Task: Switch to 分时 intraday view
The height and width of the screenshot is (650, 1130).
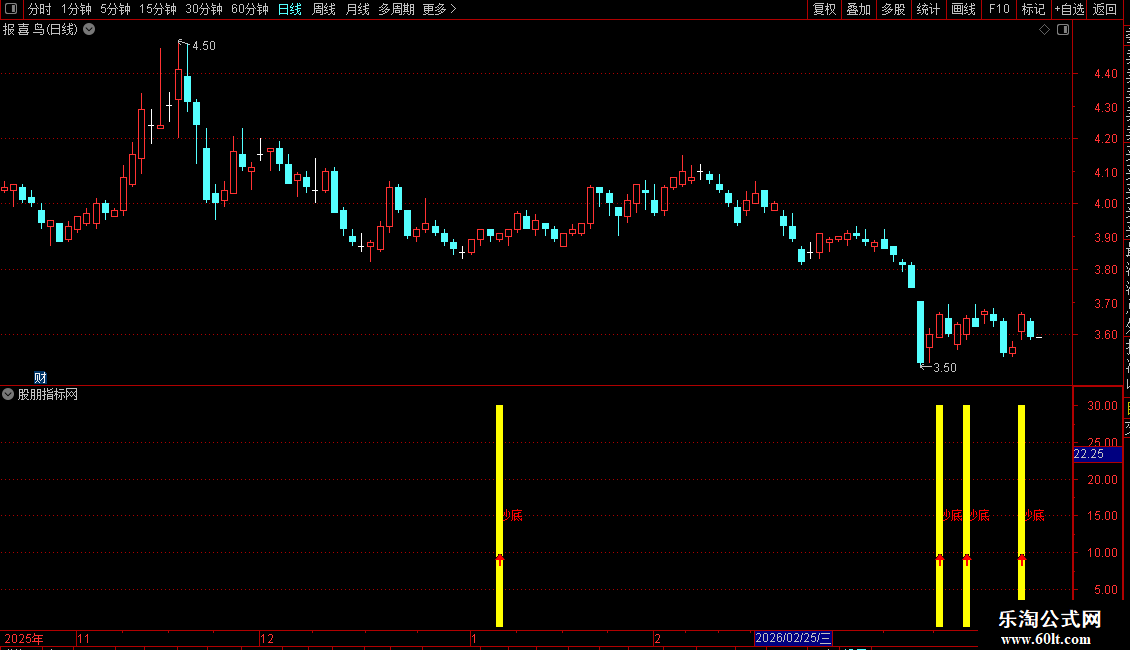Action: [x=40, y=9]
